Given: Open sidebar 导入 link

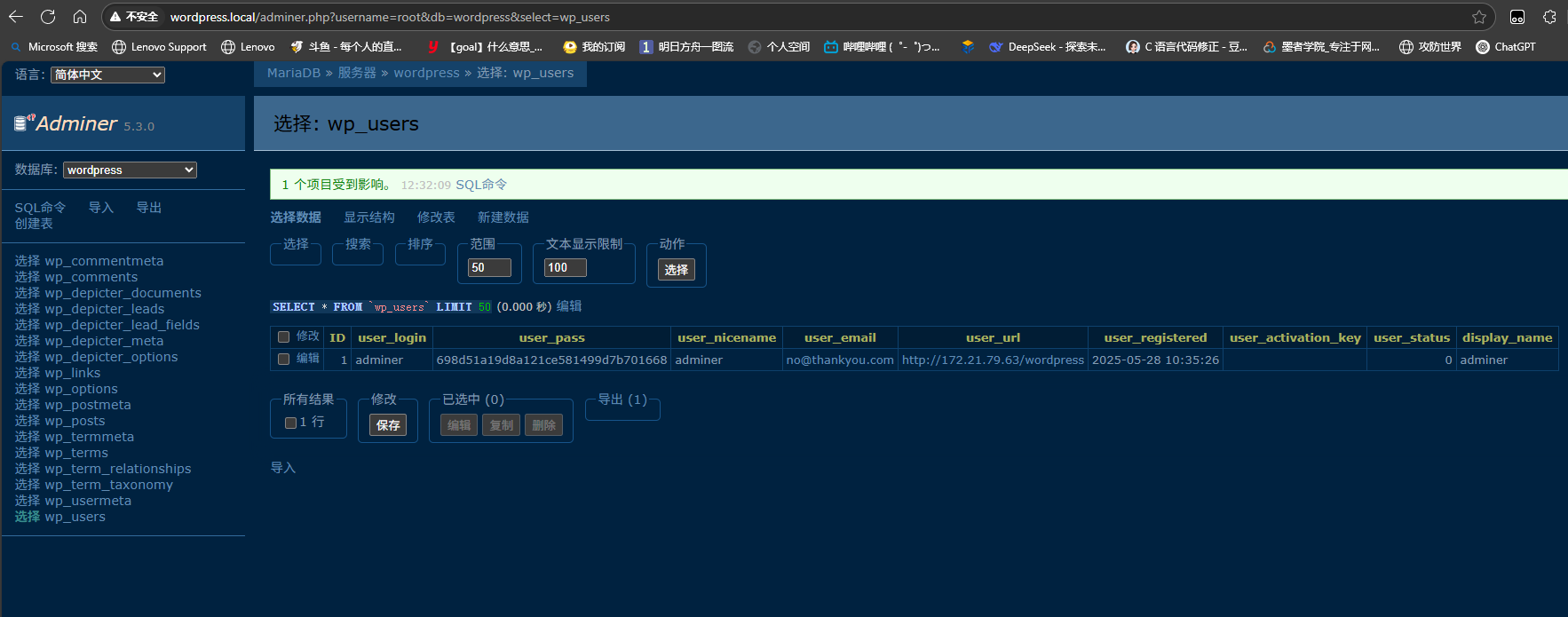Looking at the screenshot, I should pyautogui.click(x=101, y=208).
